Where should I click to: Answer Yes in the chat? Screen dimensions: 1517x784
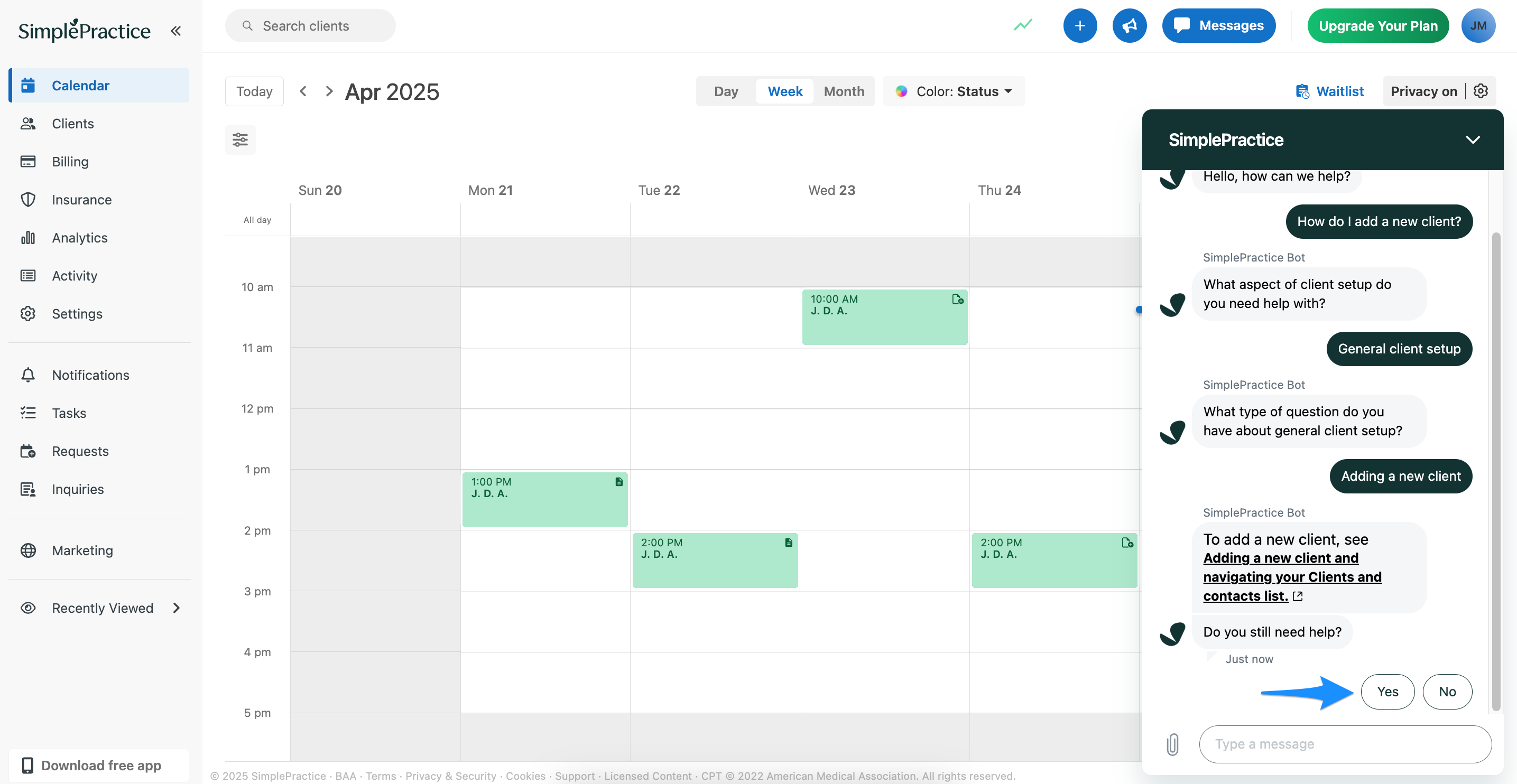[1387, 692]
